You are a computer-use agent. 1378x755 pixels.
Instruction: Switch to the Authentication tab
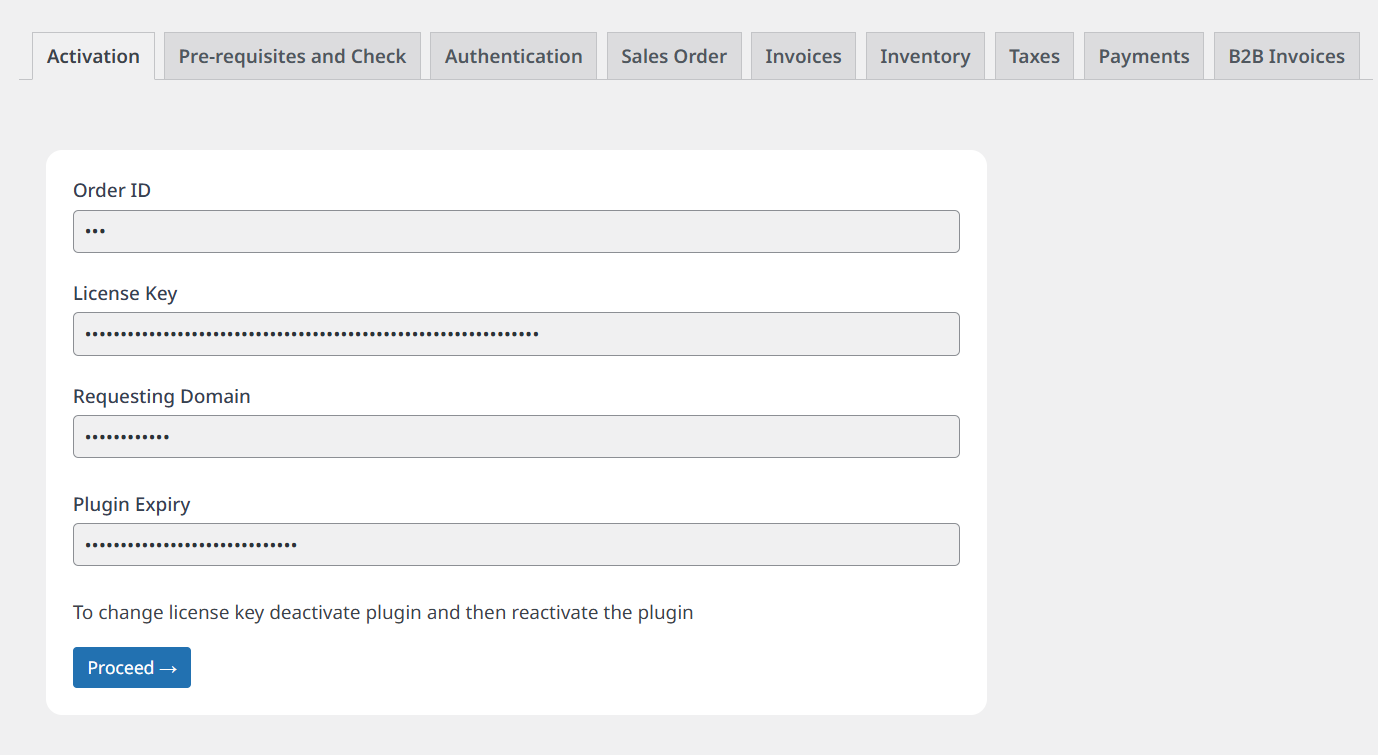513,56
